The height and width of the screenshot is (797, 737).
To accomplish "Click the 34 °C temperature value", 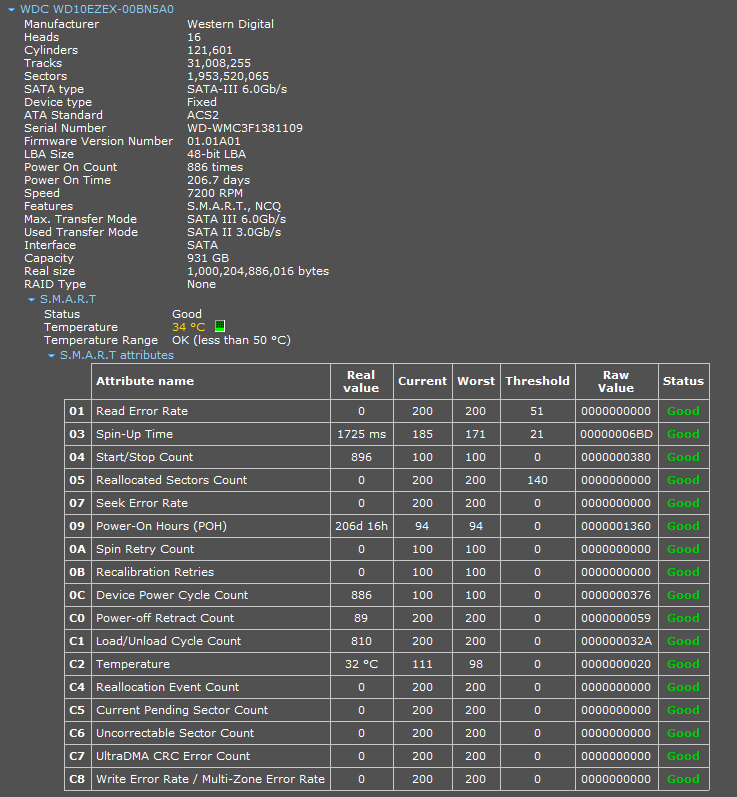I will [x=189, y=327].
